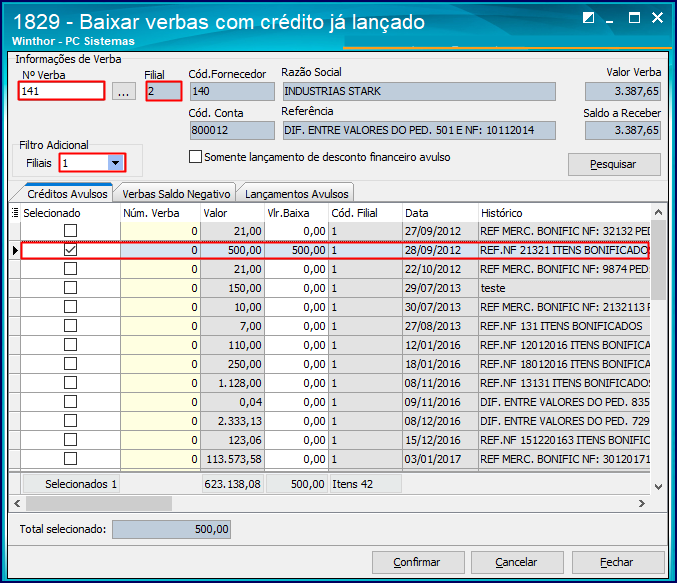Check the row dated 27/09/2012

70,231
